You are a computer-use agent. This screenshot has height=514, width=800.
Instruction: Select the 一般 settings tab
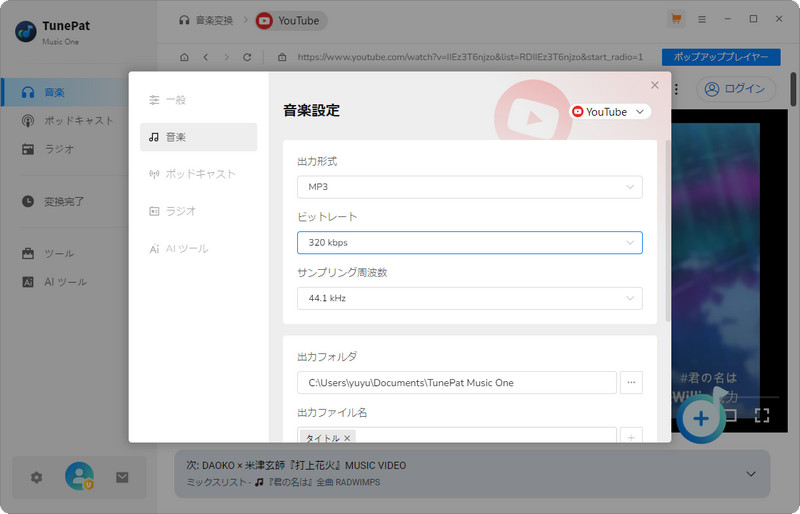pyautogui.click(x=198, y=100)
